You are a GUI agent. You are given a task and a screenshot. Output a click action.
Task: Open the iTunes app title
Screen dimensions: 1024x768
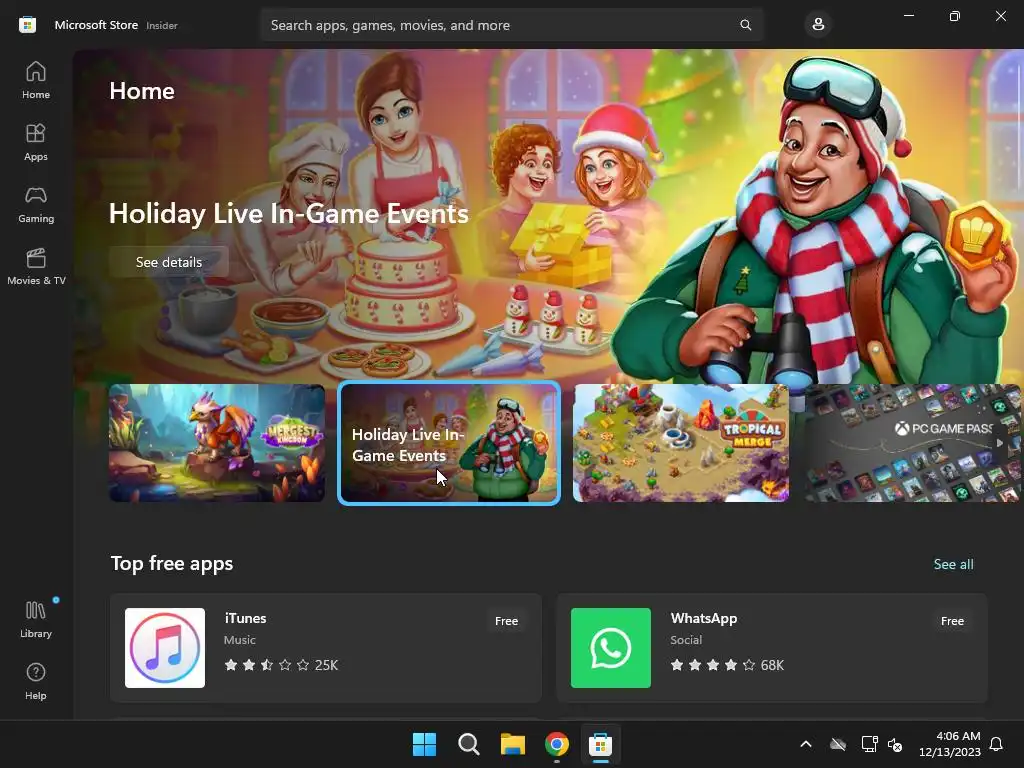coord(246,618)
